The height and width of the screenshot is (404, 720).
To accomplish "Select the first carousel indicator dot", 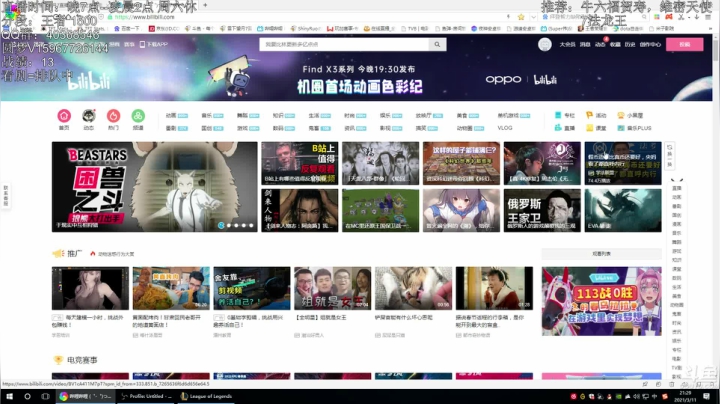I will (x=221, y=225).
